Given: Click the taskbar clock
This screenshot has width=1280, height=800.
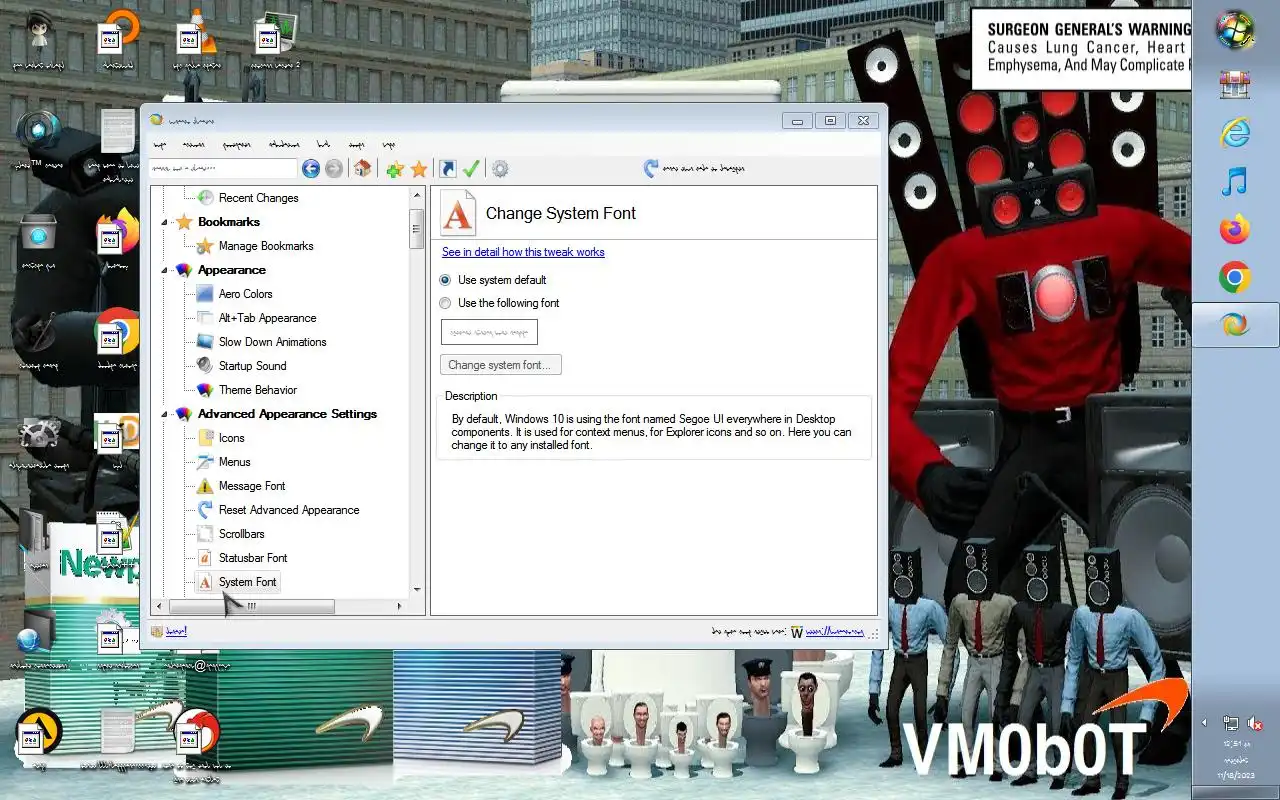Looking at the screenshot, I should pyautogui.click(x=1235, y=759).
